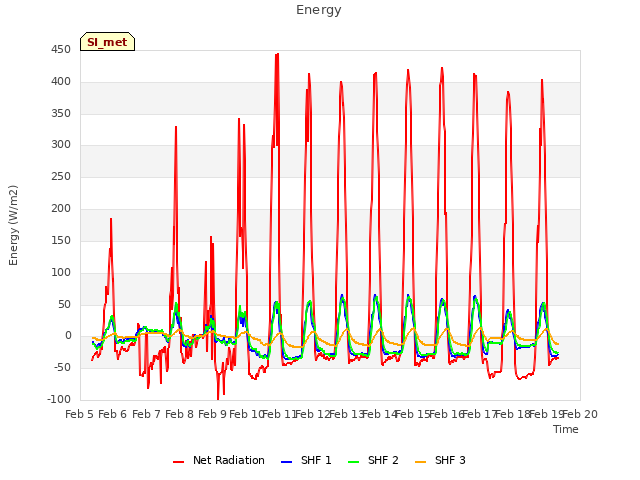Click the Feb 9 x-axis label

click(x=213, y=415)
